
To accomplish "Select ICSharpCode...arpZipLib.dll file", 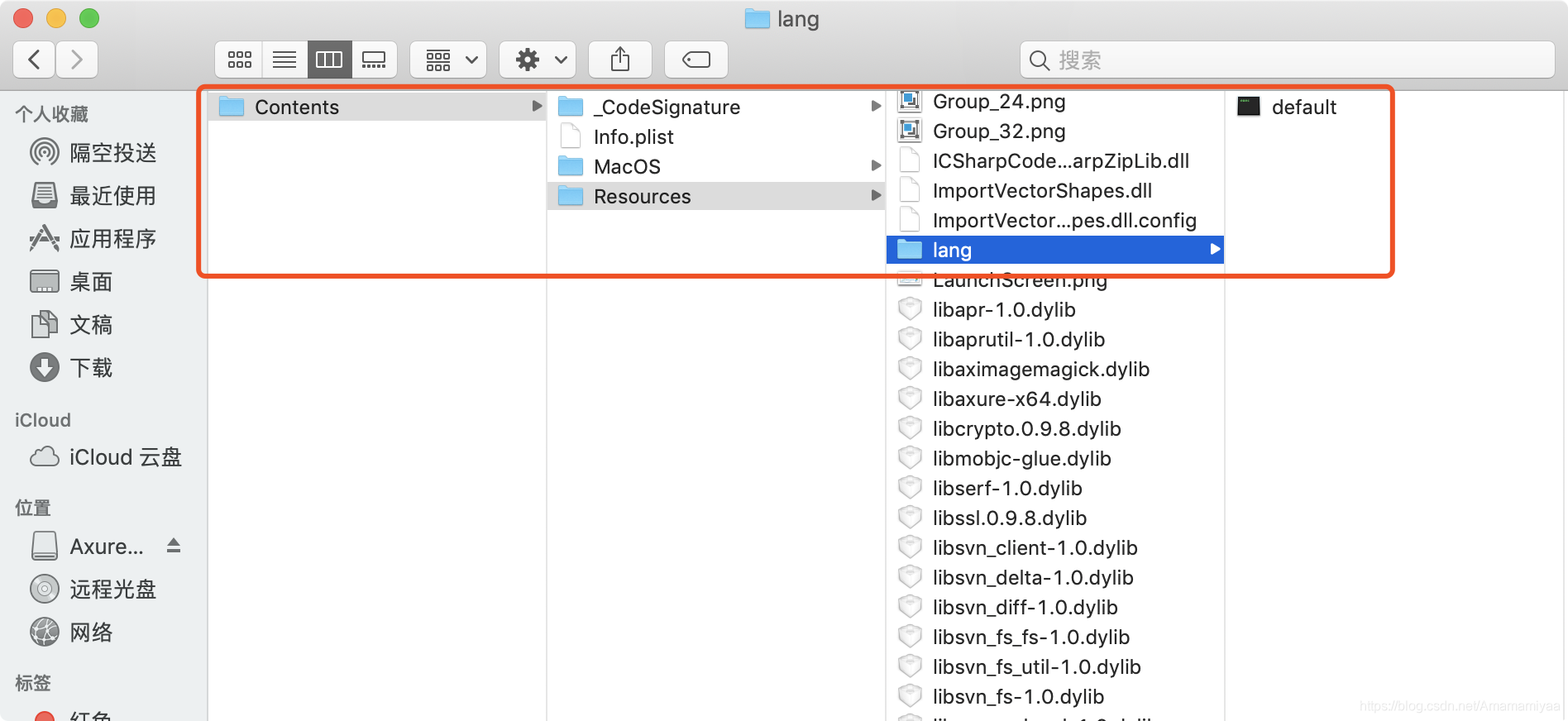I will coord(1054,161).
